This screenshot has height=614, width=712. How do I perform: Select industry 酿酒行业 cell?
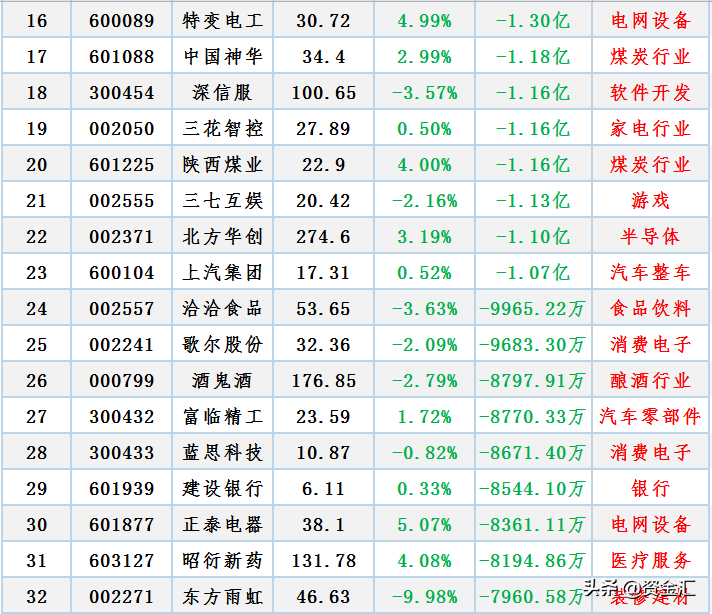click(x=650, y=381)
